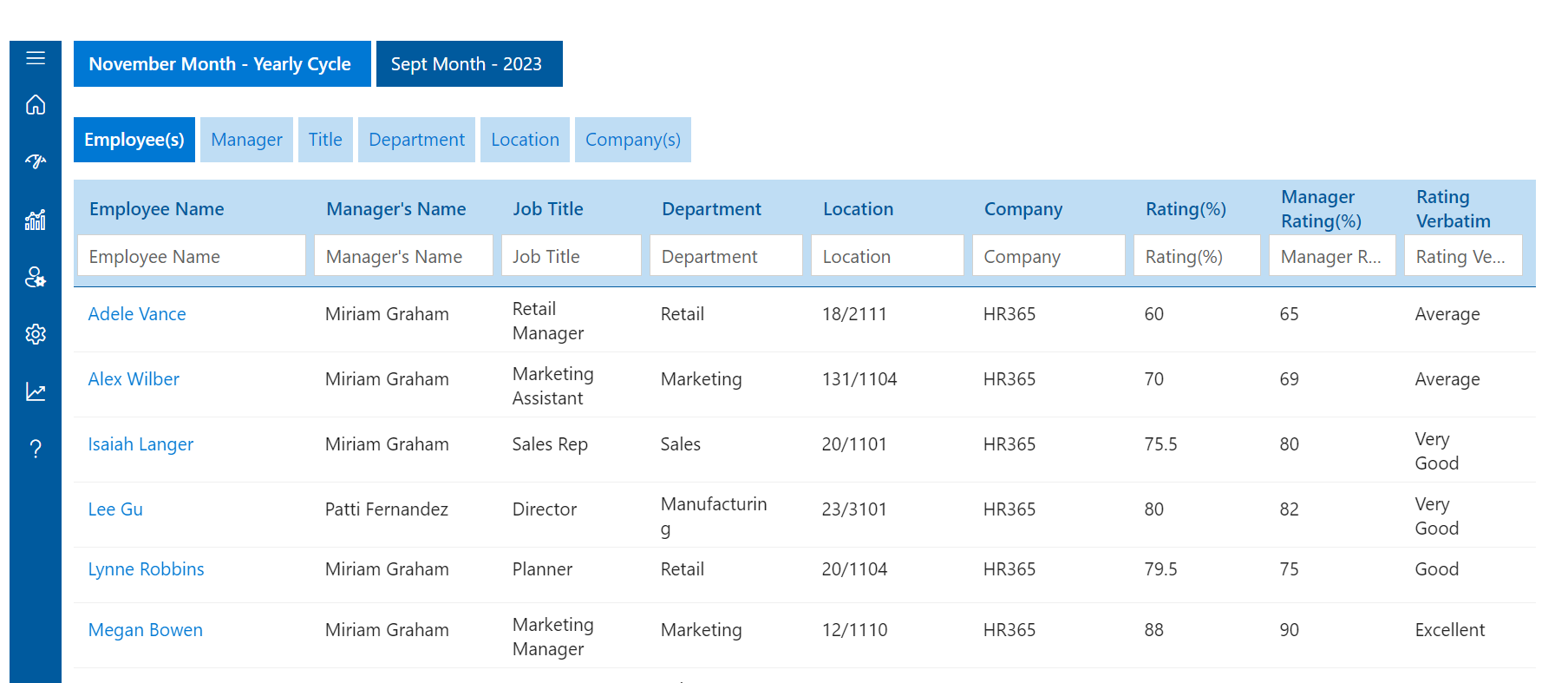The width and height of the screenshot is (1568, 683).
Task: Open the user management sidebar icon
Action: point(36,277)
